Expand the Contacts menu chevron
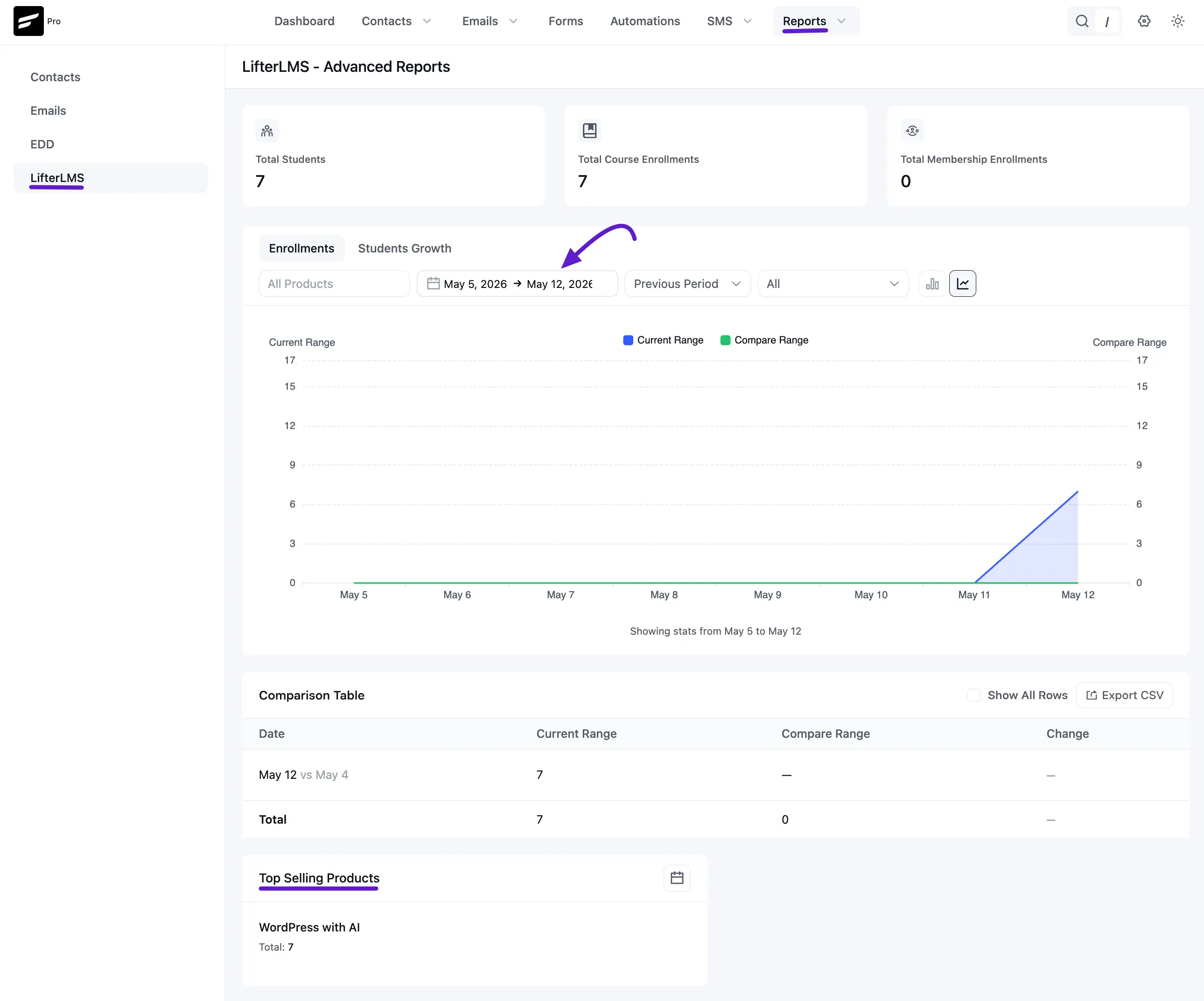The image size is (1204, 1001). point(427,21)
